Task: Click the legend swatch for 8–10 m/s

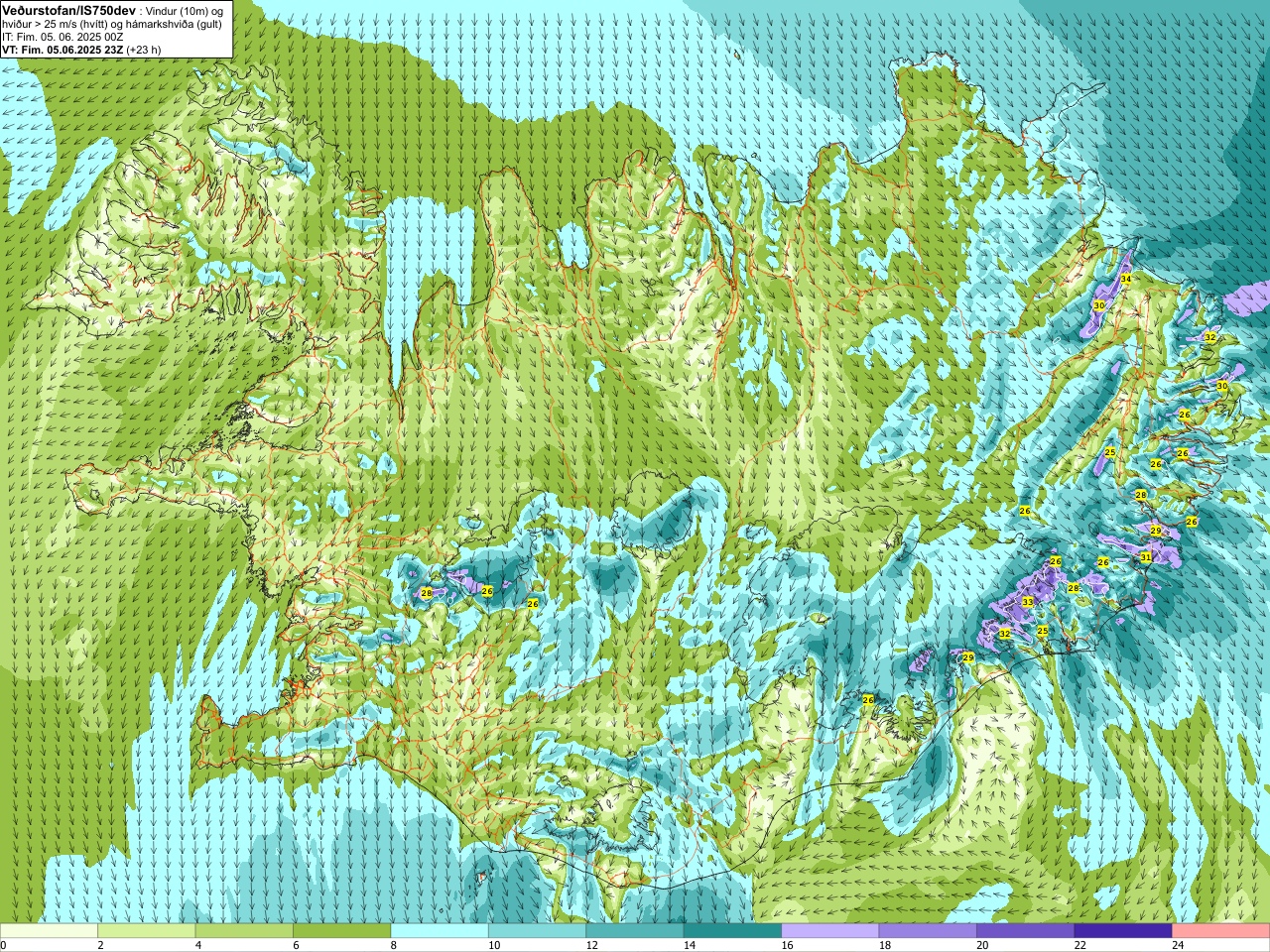Action: 440,931
